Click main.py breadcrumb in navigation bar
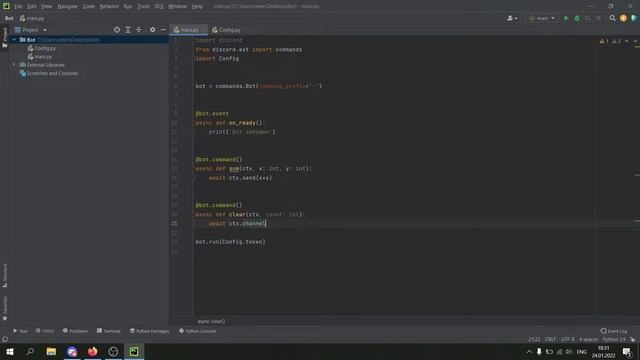 tap(32, 18)
